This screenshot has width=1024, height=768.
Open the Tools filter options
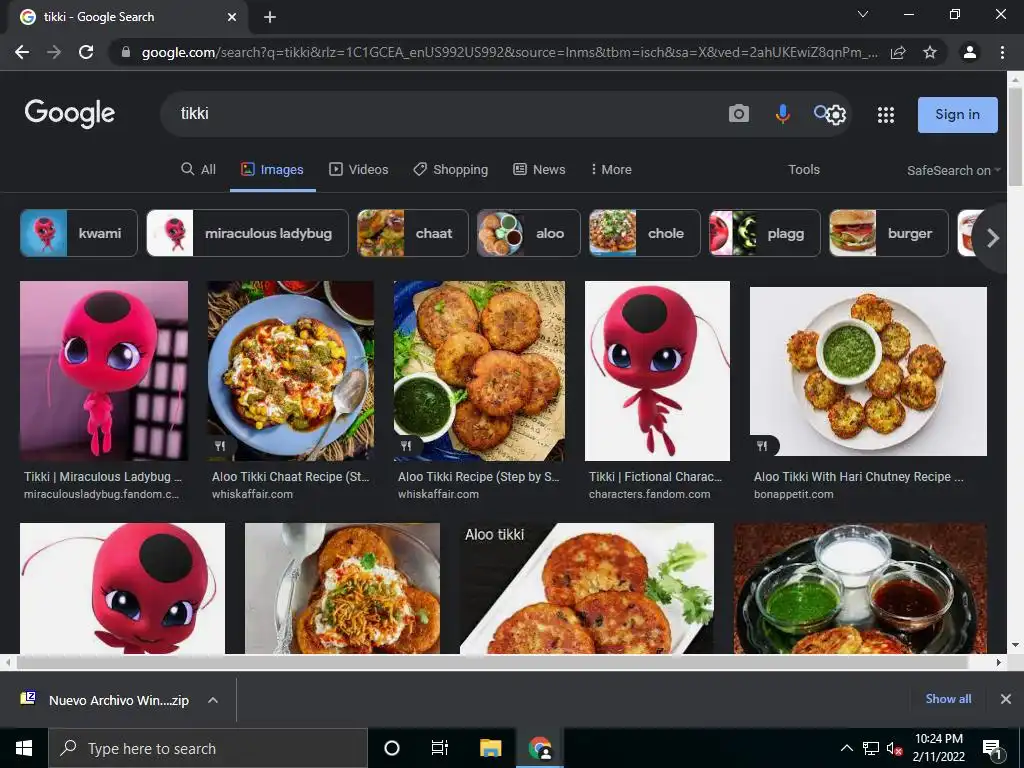click(804, 170)
